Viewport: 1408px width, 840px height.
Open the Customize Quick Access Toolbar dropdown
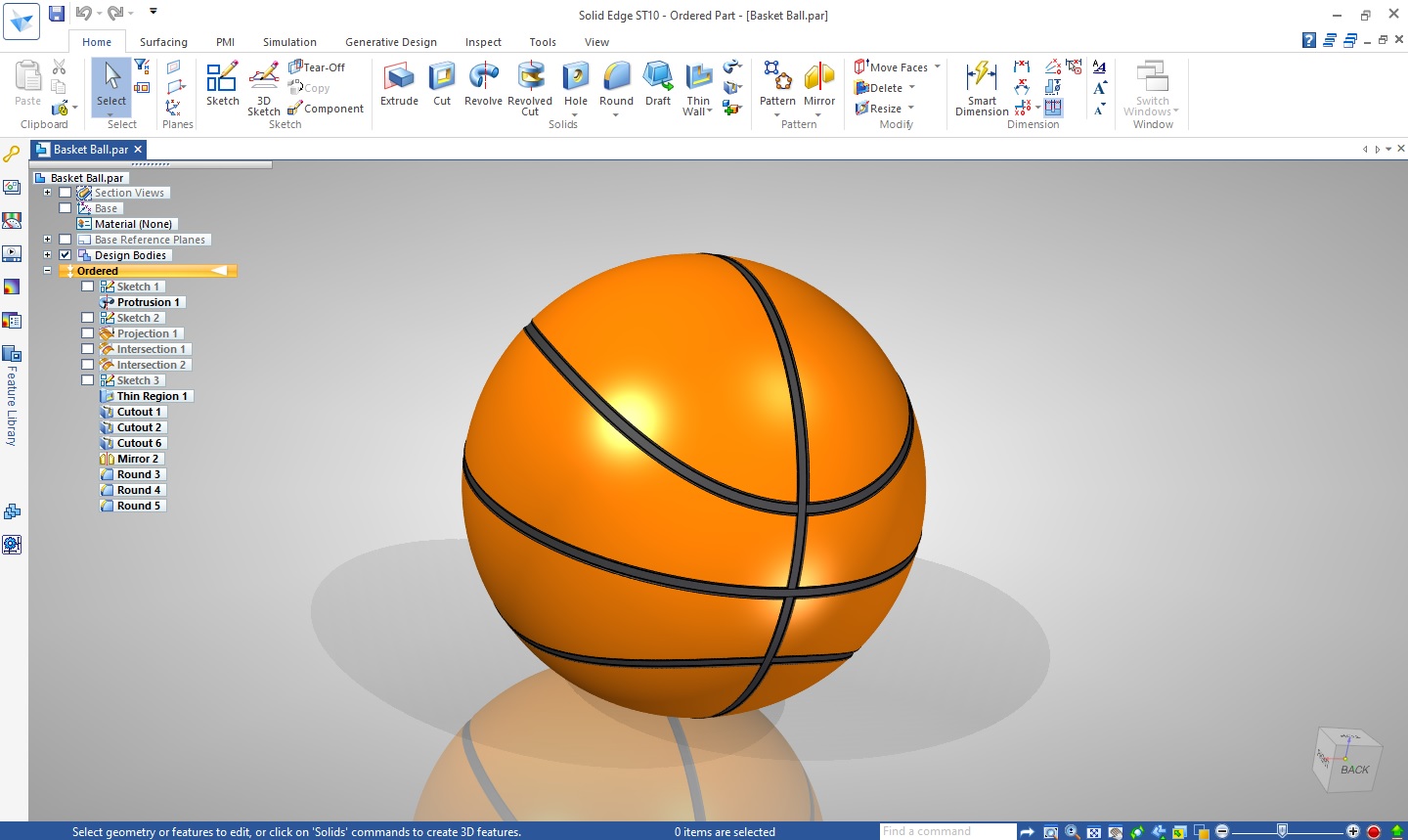pyautogui.click(x=154, y=12)
